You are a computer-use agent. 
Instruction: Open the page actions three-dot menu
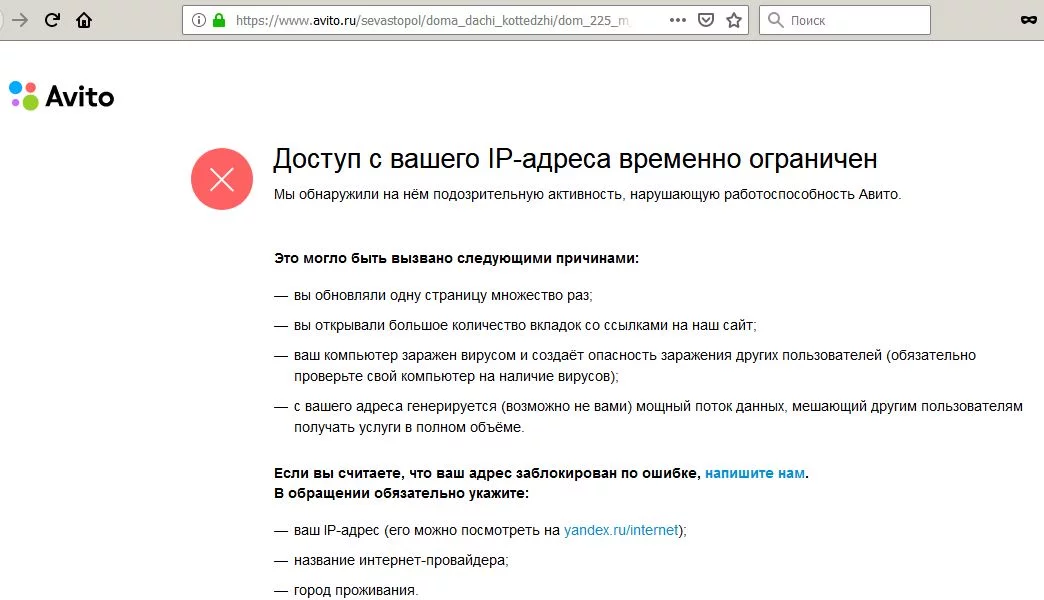[x=678, y=20]
